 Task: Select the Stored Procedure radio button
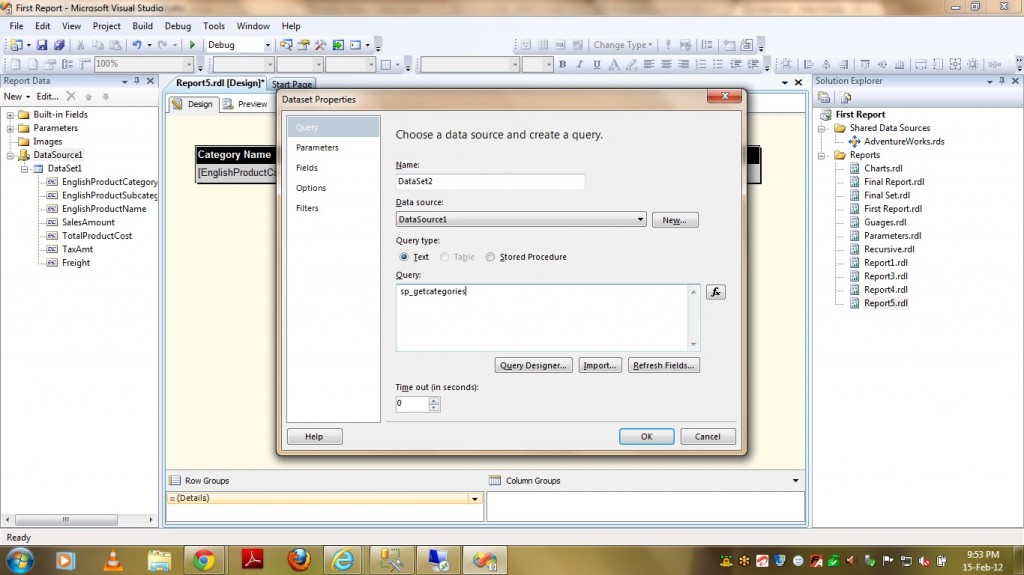pyautogui.click(x=490, y=257)
